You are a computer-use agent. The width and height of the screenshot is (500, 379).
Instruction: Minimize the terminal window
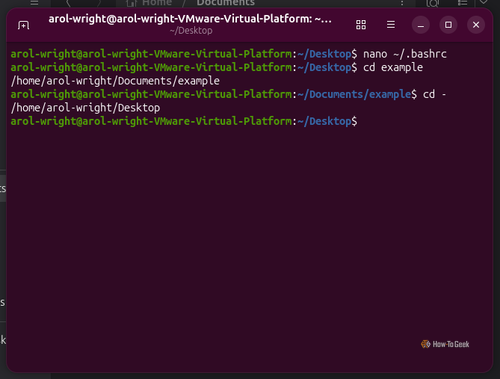click(x=421, y=25)
